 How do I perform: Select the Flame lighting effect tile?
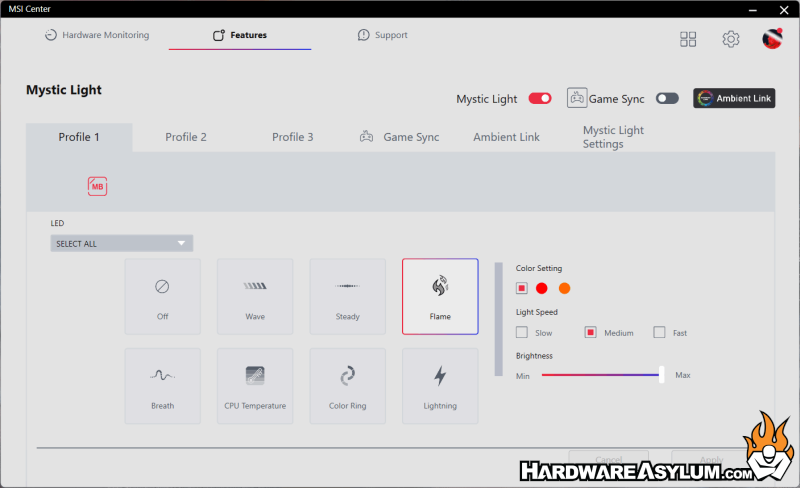tap(440, 297)
